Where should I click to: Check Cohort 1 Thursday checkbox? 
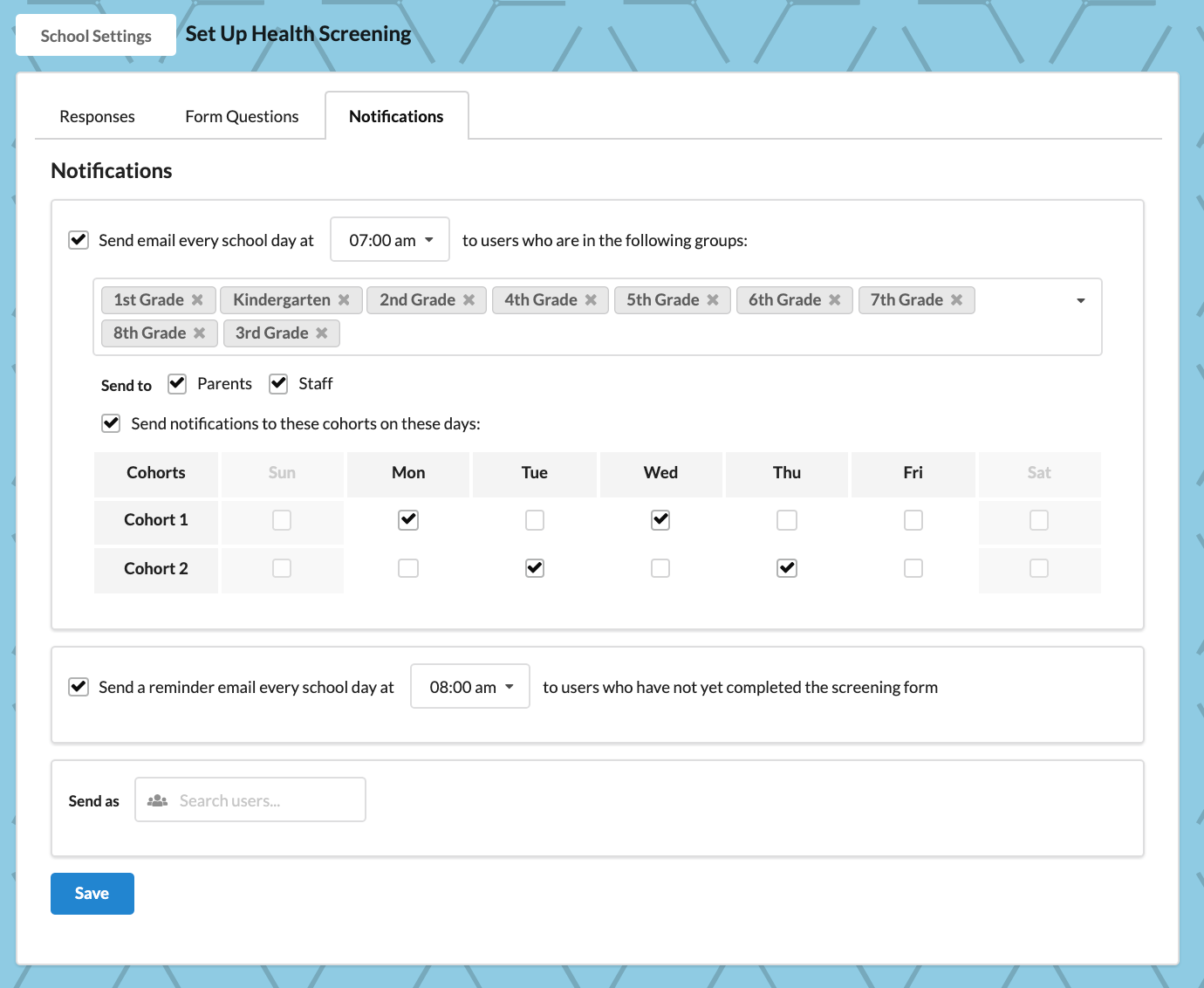(x=787, y=520)
